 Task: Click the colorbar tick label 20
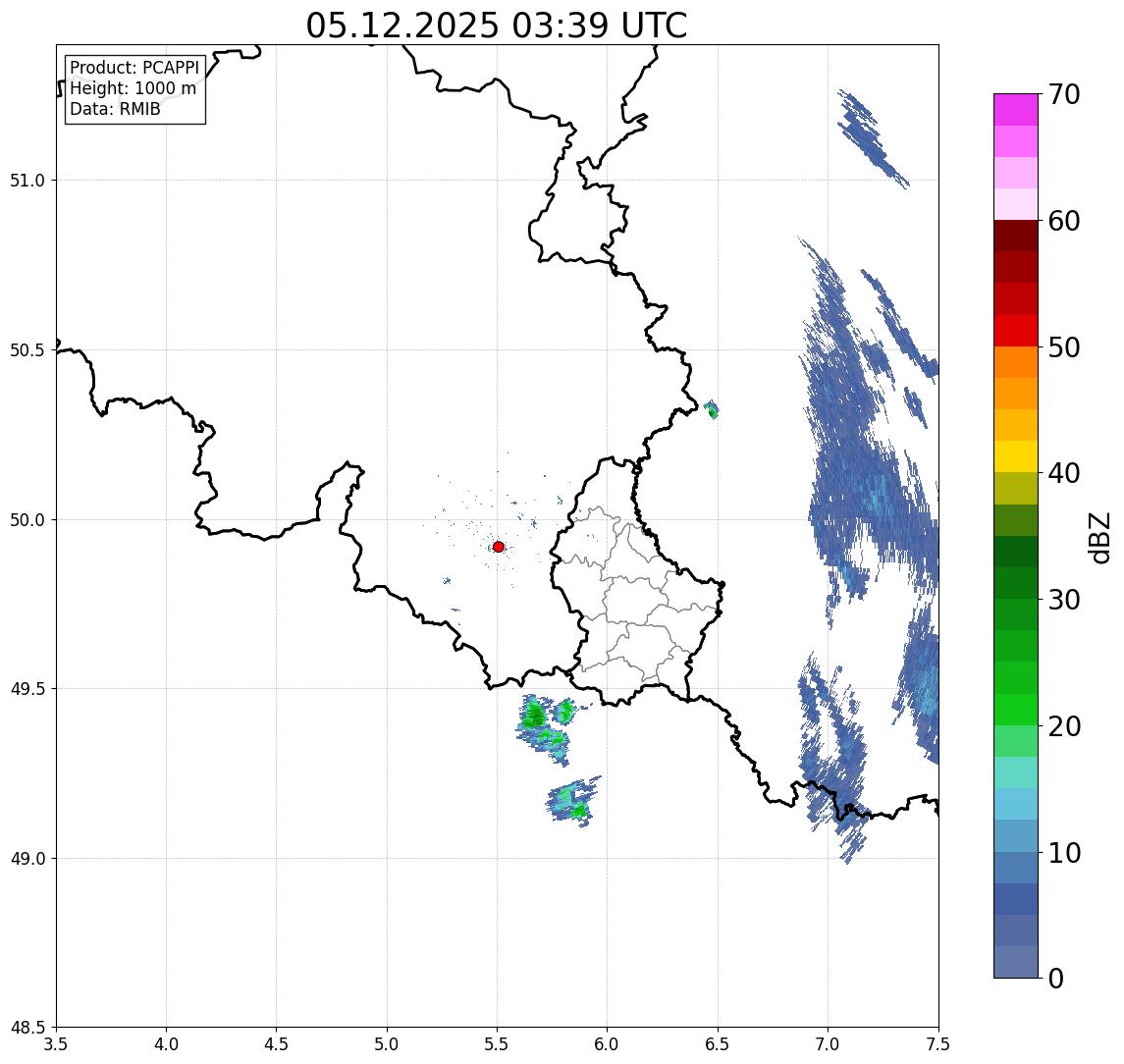coord(1064,726)
